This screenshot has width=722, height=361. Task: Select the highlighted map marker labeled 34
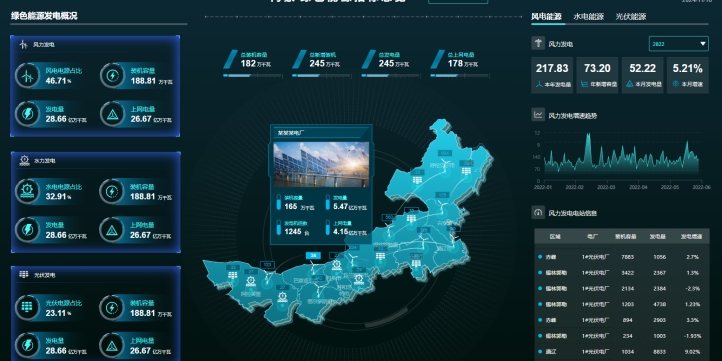(x=313, y=255)
